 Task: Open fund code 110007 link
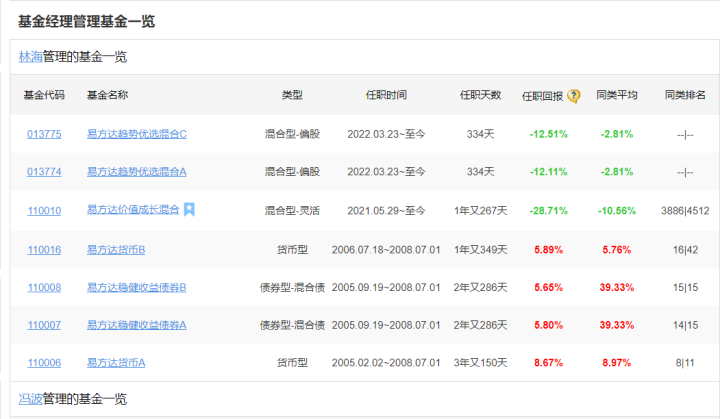click(44, 325)
